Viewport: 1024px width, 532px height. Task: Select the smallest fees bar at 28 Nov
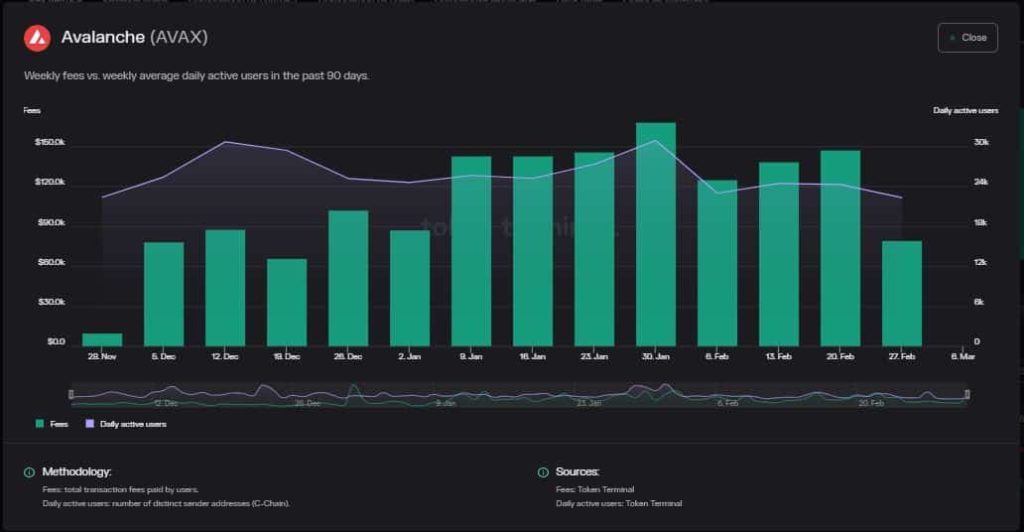(x=102, y=340)
